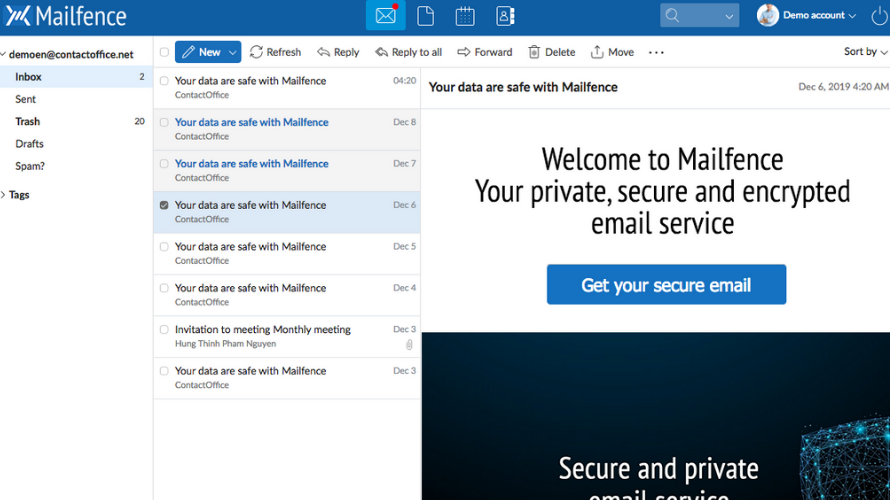Check the Dec 7 message checkbox
Viewport: 890px width, 500px height.
[164, 164]
